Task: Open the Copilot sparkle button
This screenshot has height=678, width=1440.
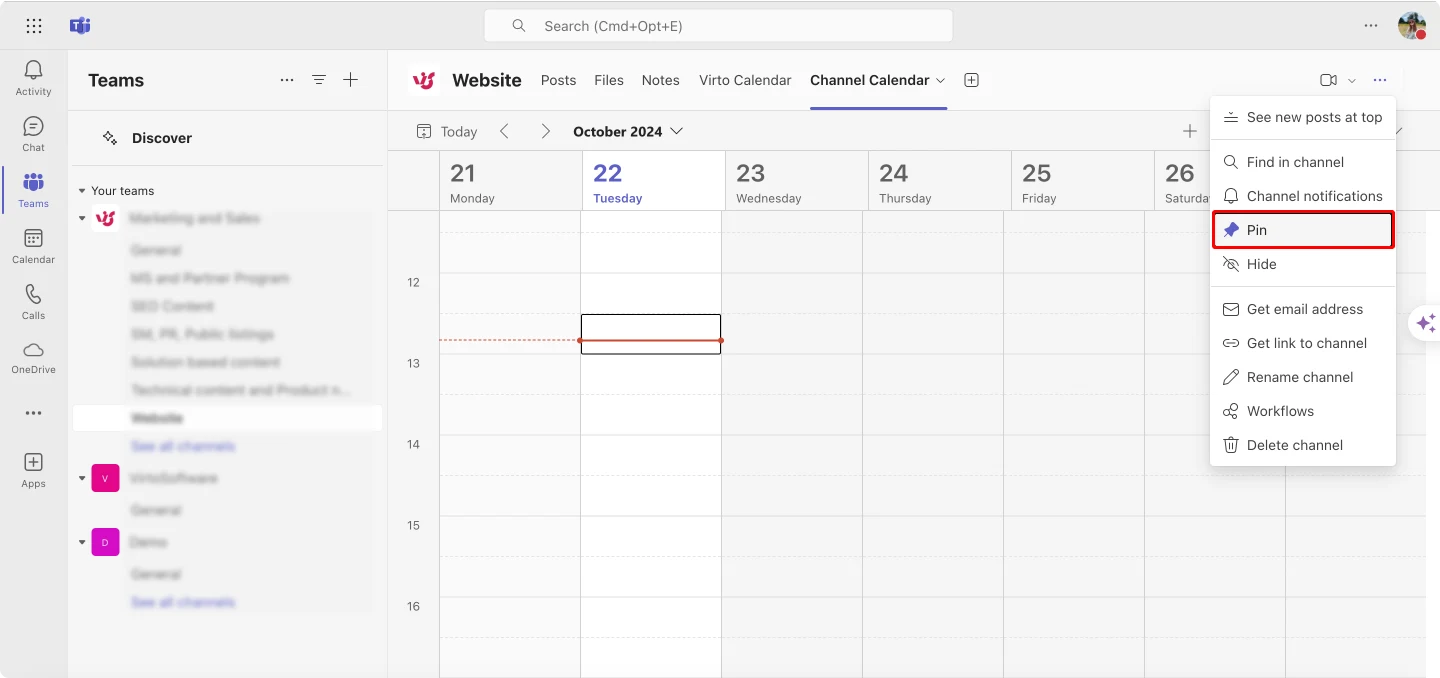Action: [1426, 323]
